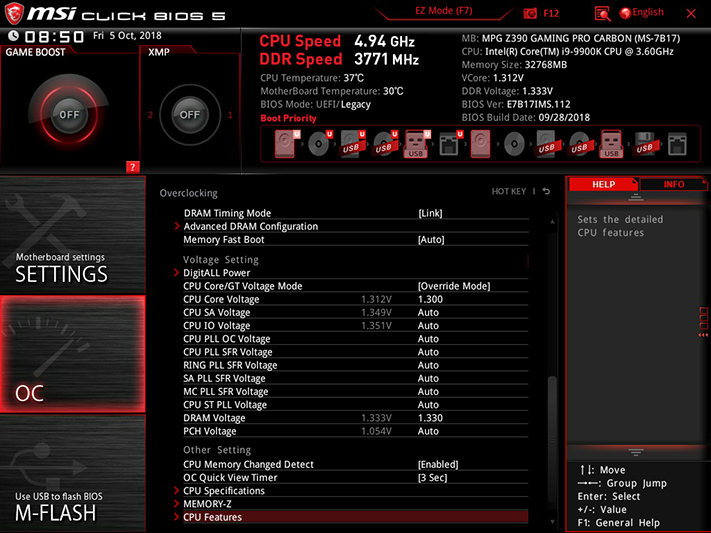
Task: Exit BIOS with the red X icon
Action: coord(691,14)
